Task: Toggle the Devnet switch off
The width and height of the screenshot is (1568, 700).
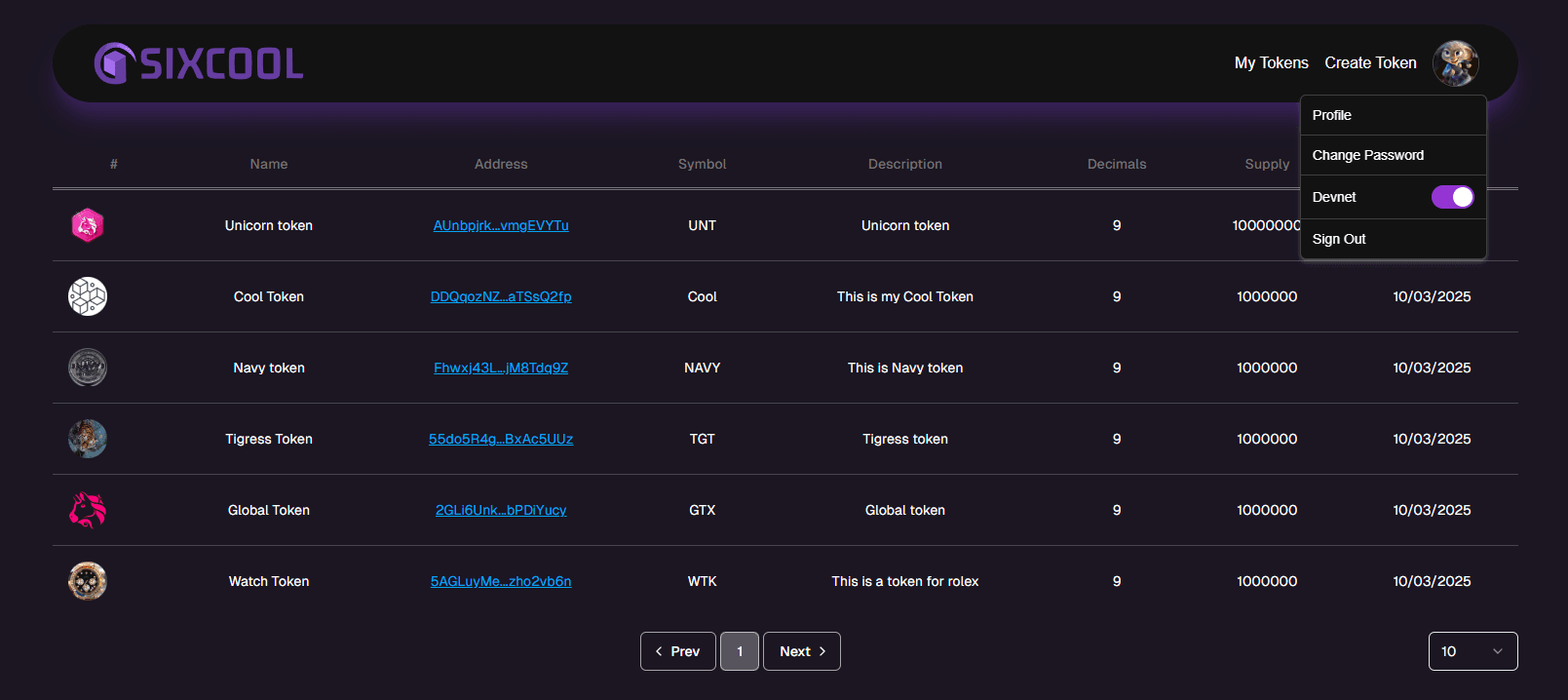Action: [1452, 197]
